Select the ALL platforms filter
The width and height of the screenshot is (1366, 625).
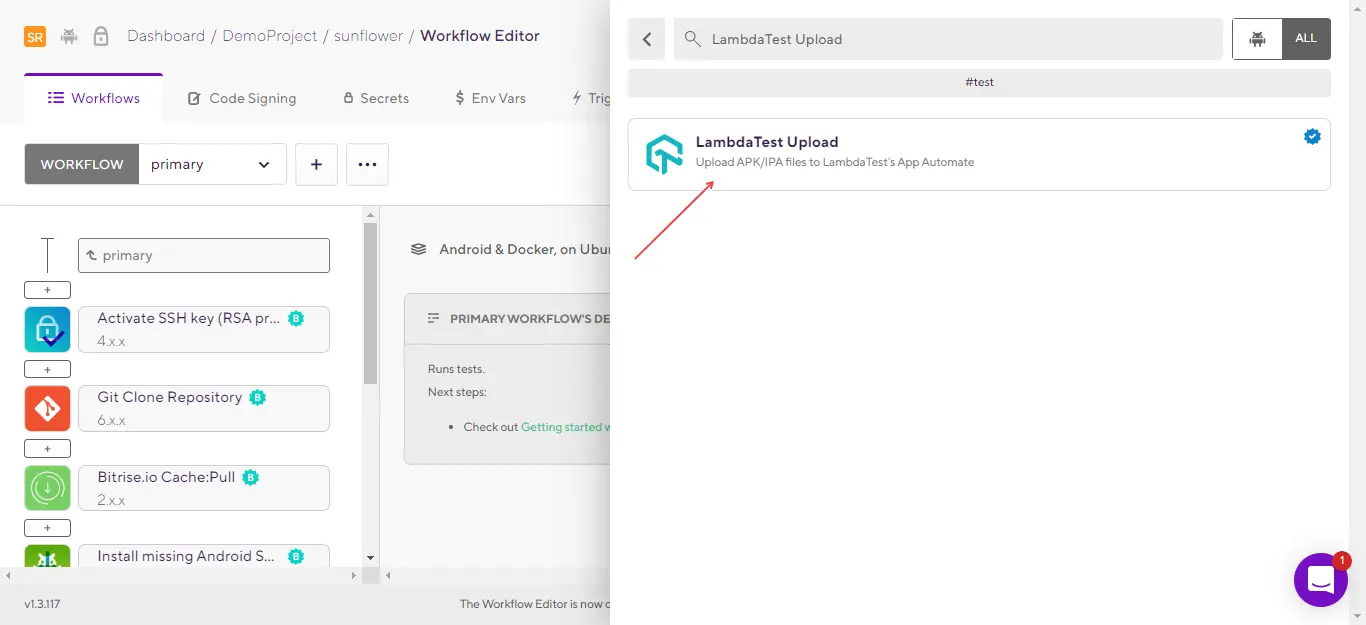1306,39
